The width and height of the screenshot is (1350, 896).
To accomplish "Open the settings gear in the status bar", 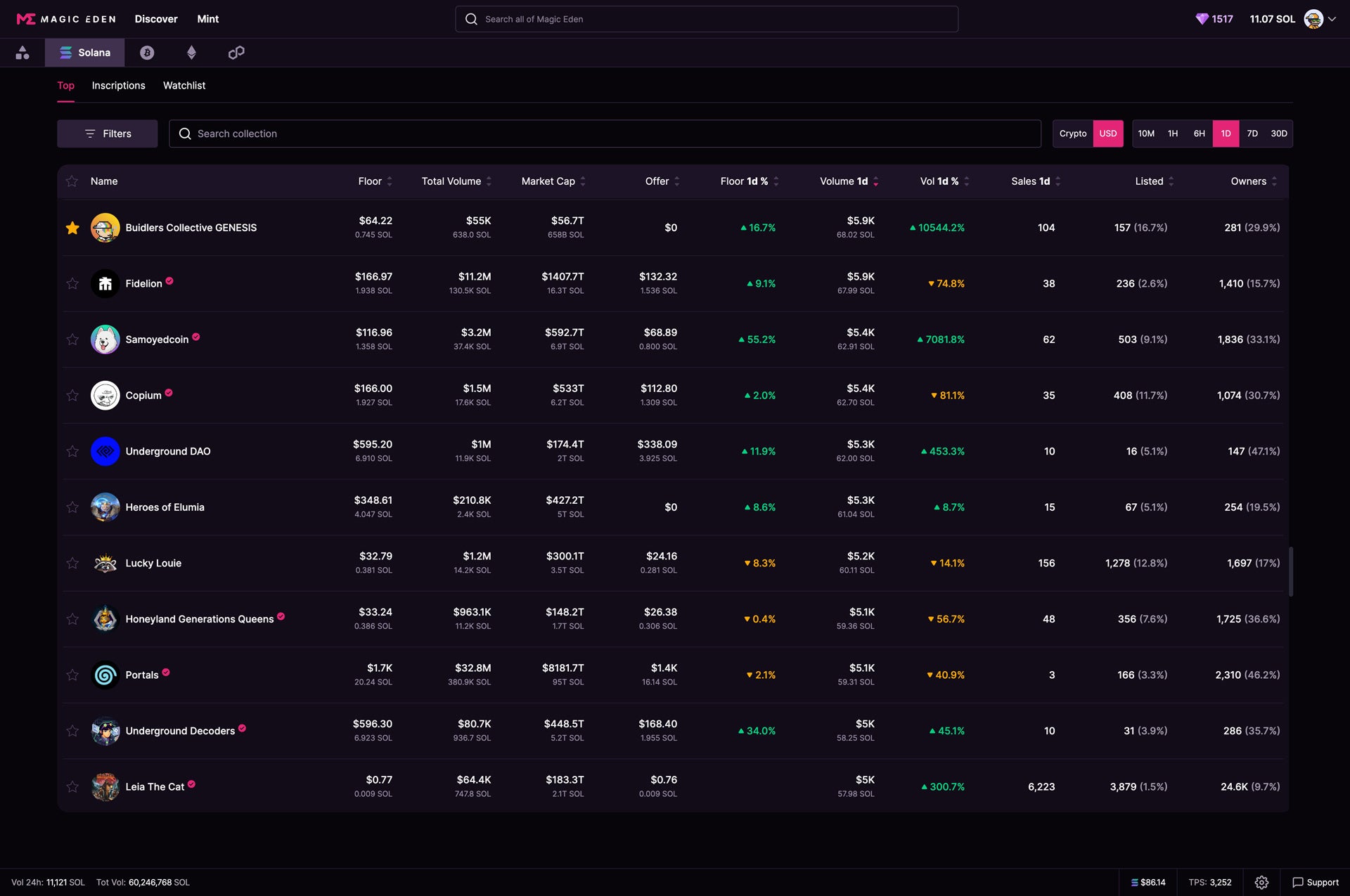I will (x=1261, y=882).
